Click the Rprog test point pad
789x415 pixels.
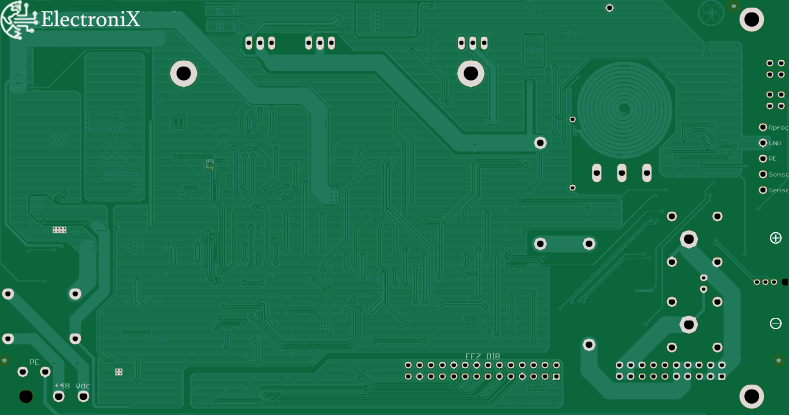763,128
